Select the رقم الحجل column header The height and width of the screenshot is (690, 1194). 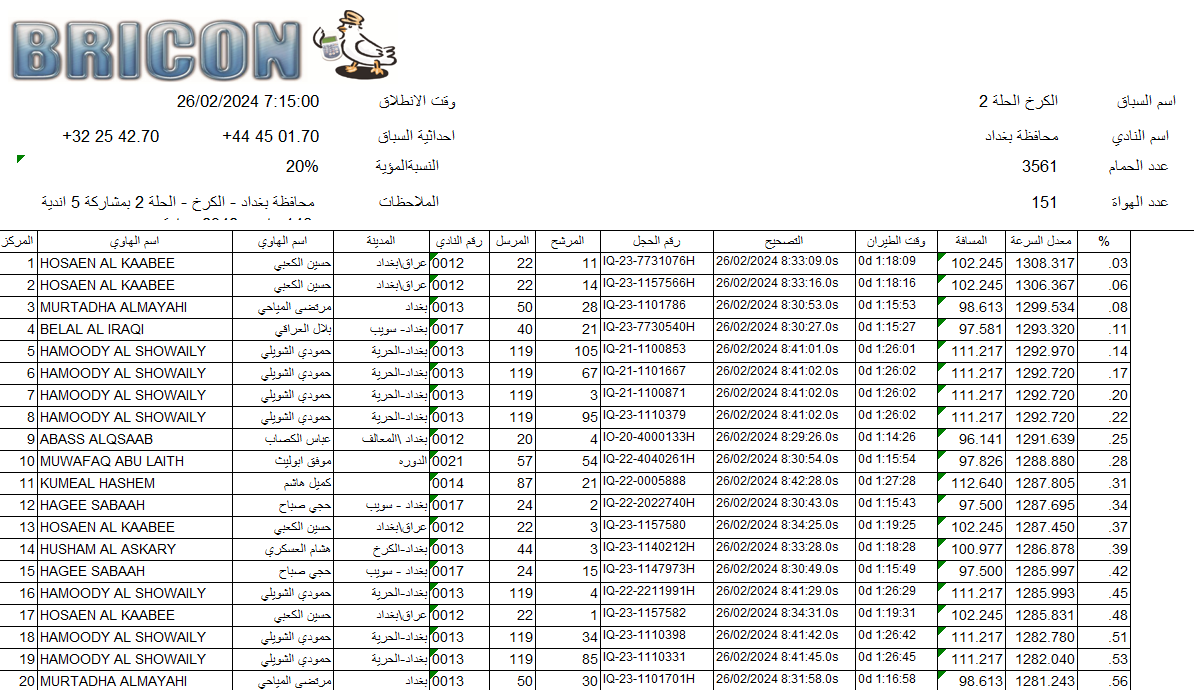click(x=656, y=241)
